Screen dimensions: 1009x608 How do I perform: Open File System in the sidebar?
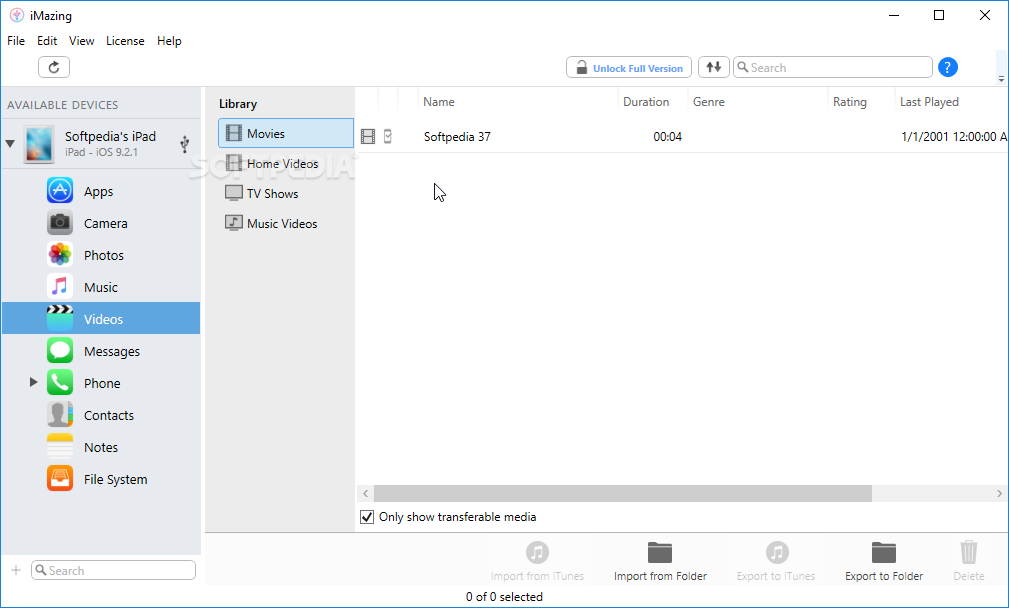(101, 479)
